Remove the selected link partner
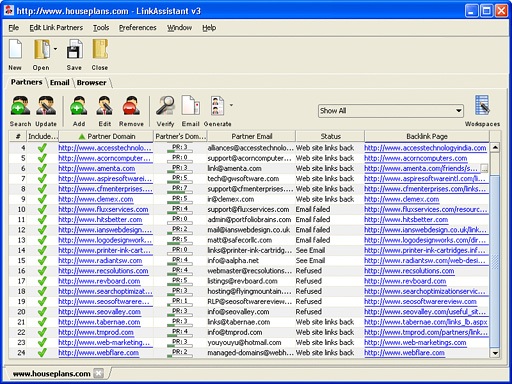This screenshot has height=384, width=512. tap(131, 111)
